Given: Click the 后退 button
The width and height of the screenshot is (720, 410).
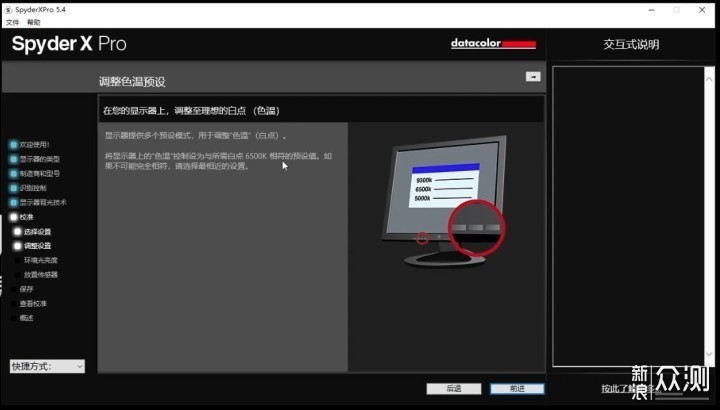Looking at the screenshot, I should (x=454, y=388).
